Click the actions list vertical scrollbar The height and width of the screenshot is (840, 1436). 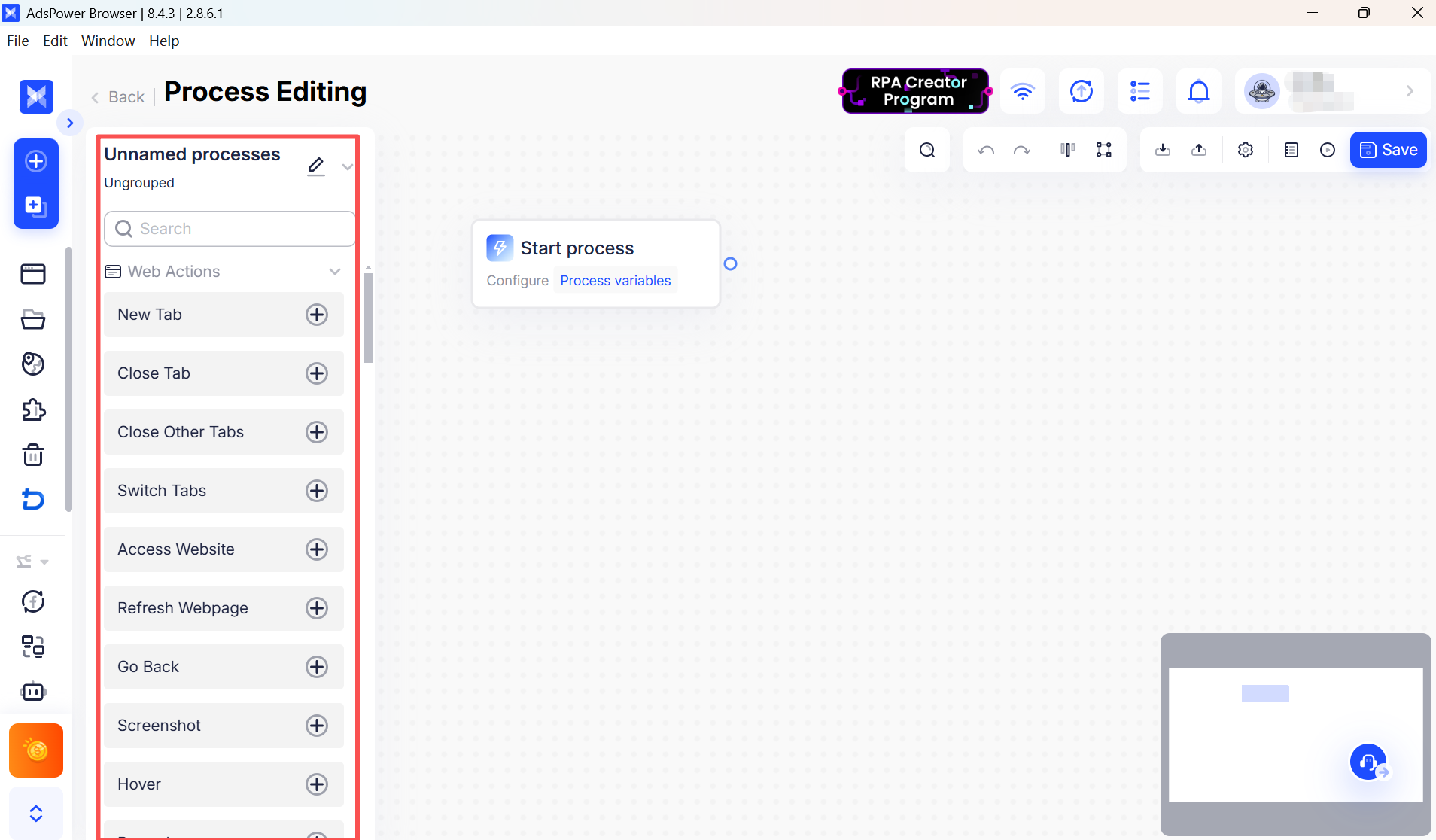click(x=368, y=318)
